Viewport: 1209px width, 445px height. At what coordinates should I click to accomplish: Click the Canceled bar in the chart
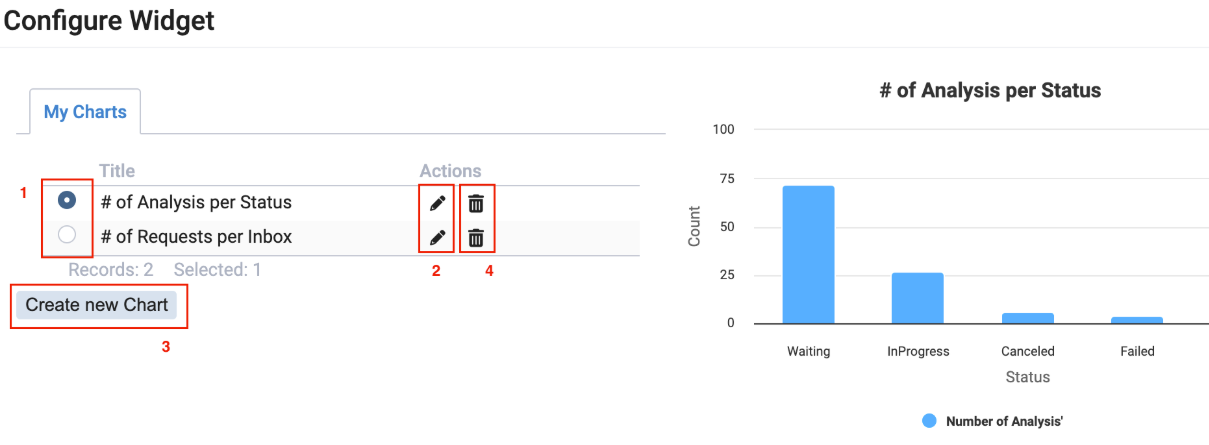pyautogui.click(x=1028, y=318)
